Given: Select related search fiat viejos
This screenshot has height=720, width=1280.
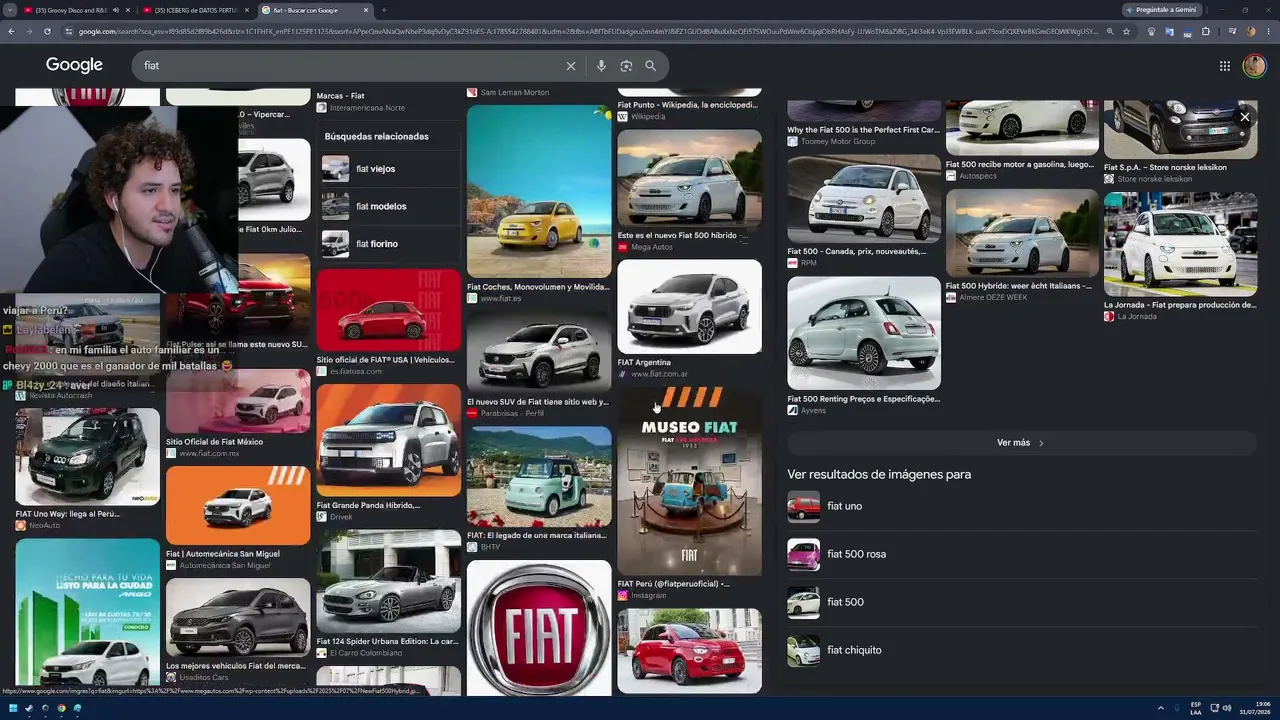Looking at the screenshot, I should tap(388, 169).
